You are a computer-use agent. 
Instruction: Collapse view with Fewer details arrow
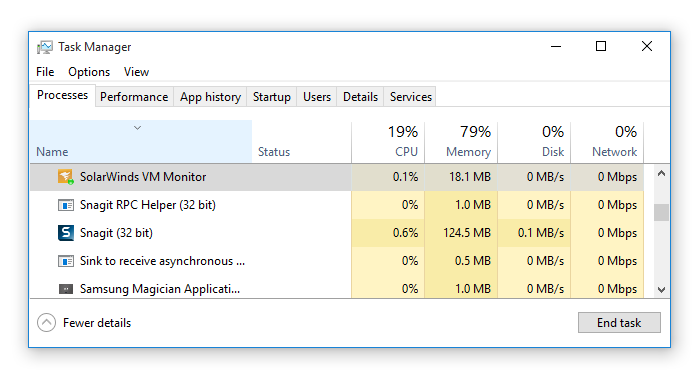pos(46,323)
